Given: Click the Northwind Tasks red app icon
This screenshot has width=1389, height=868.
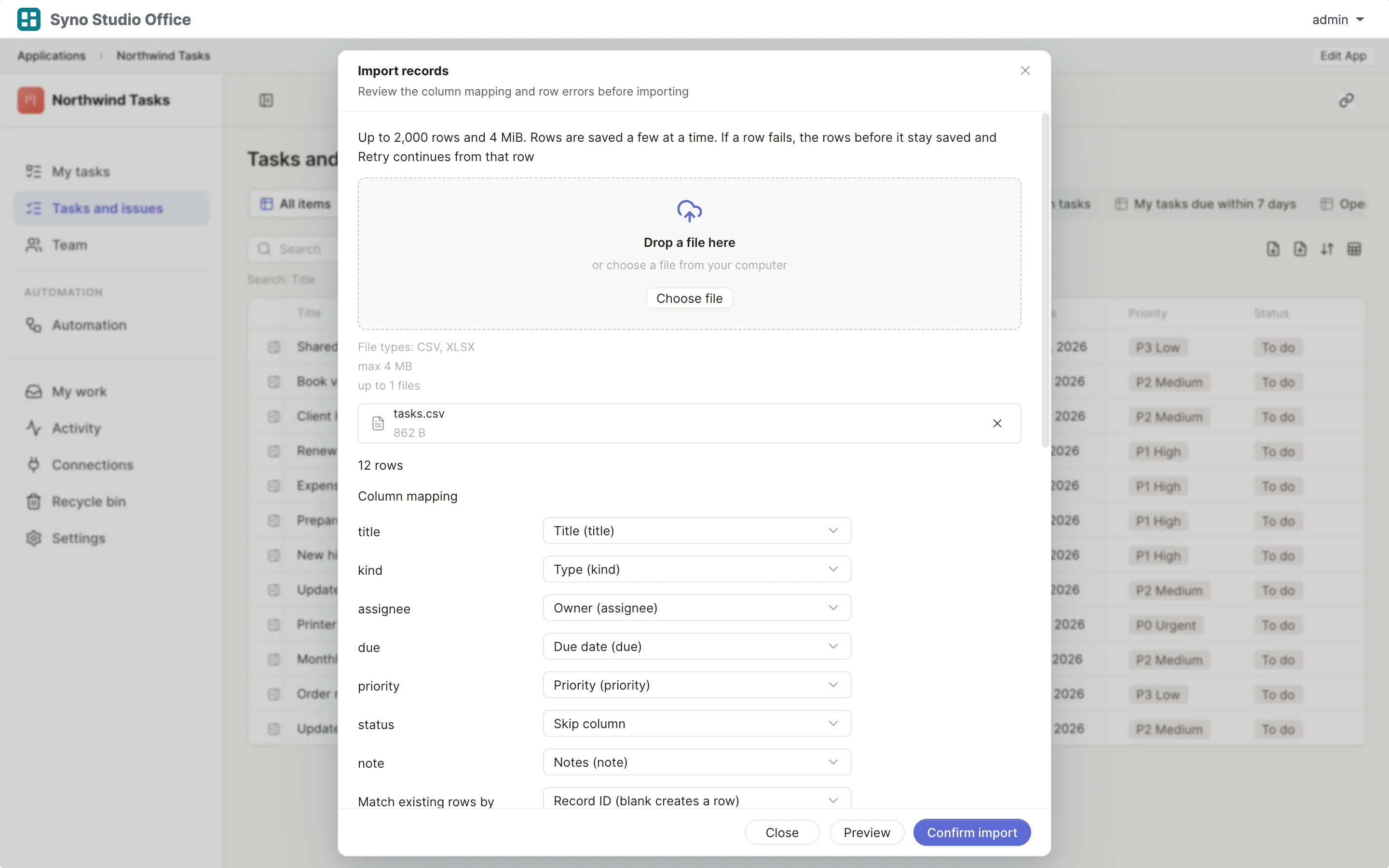Looking at the screenshot, I should tap(30, 100).
